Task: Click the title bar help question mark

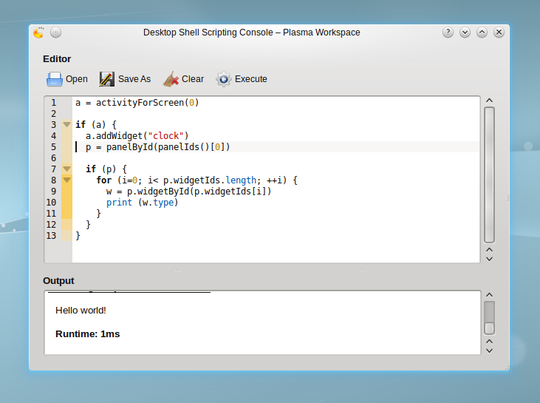Action: [x=448, y=32]
